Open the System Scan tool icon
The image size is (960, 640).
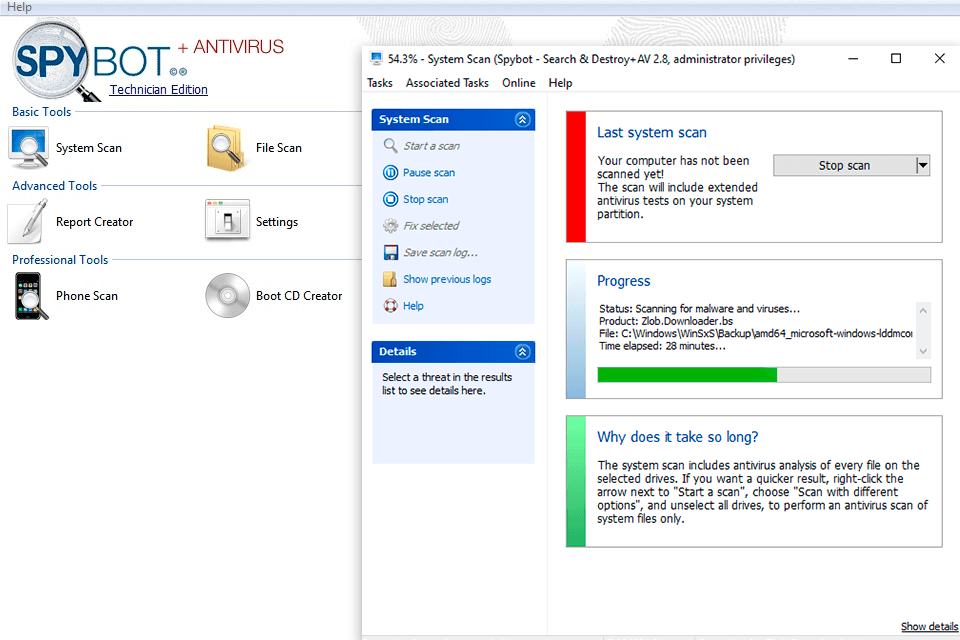tap(28, 148)
